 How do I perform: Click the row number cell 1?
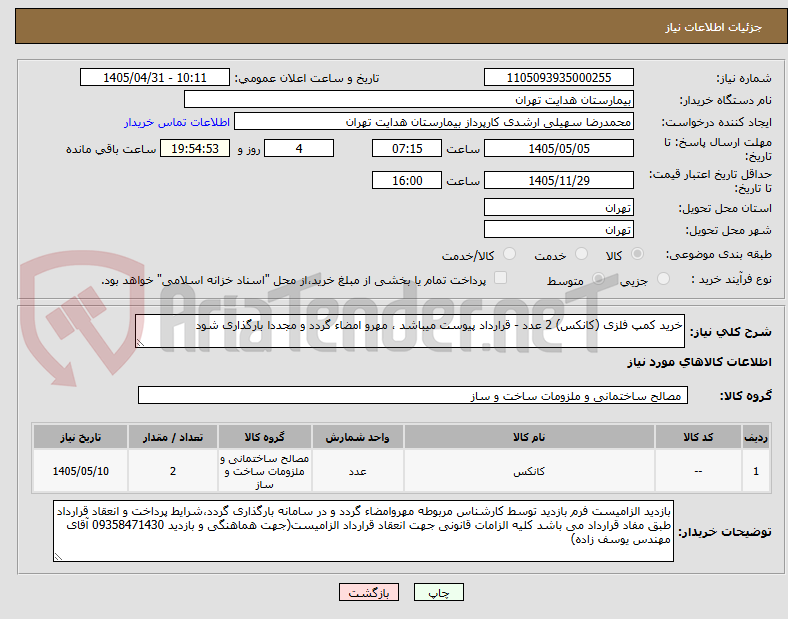coord(756,471)
